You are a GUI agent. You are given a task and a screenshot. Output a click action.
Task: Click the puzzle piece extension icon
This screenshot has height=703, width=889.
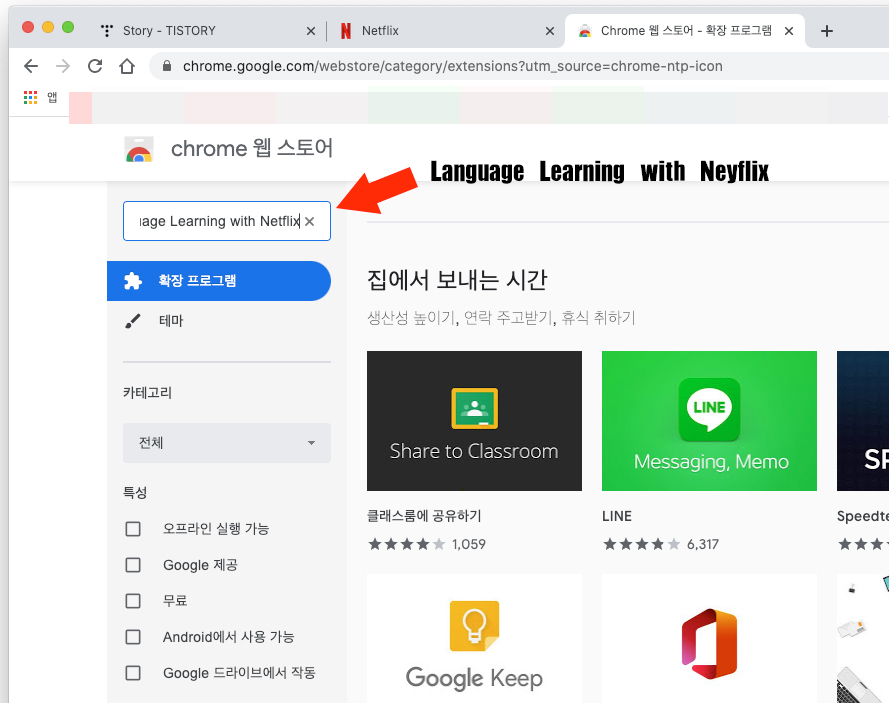(x=133, y=281)
